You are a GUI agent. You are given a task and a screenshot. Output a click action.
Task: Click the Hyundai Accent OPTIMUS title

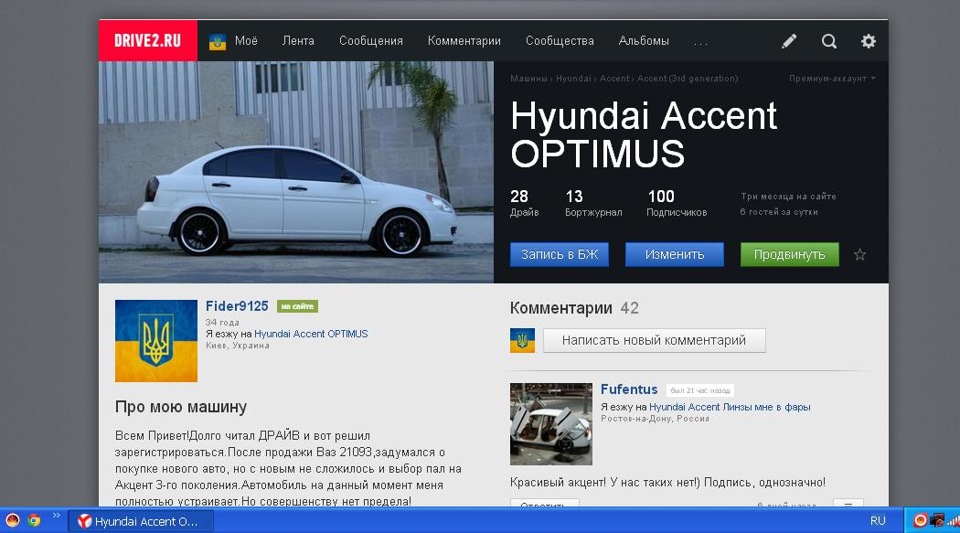[x=643, y=134]
